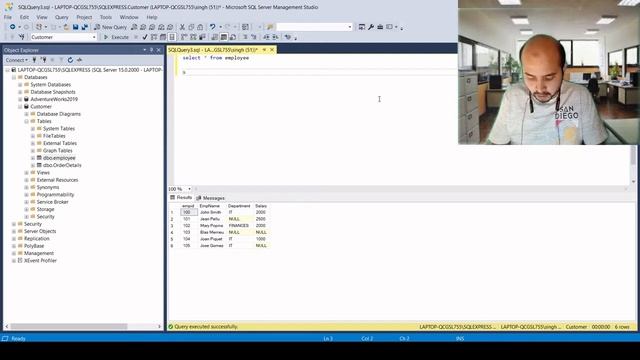Open the Activity Monitor icon in Object Explorer
The height and width of the screenshot is (360, 640).
pos(79,60)
